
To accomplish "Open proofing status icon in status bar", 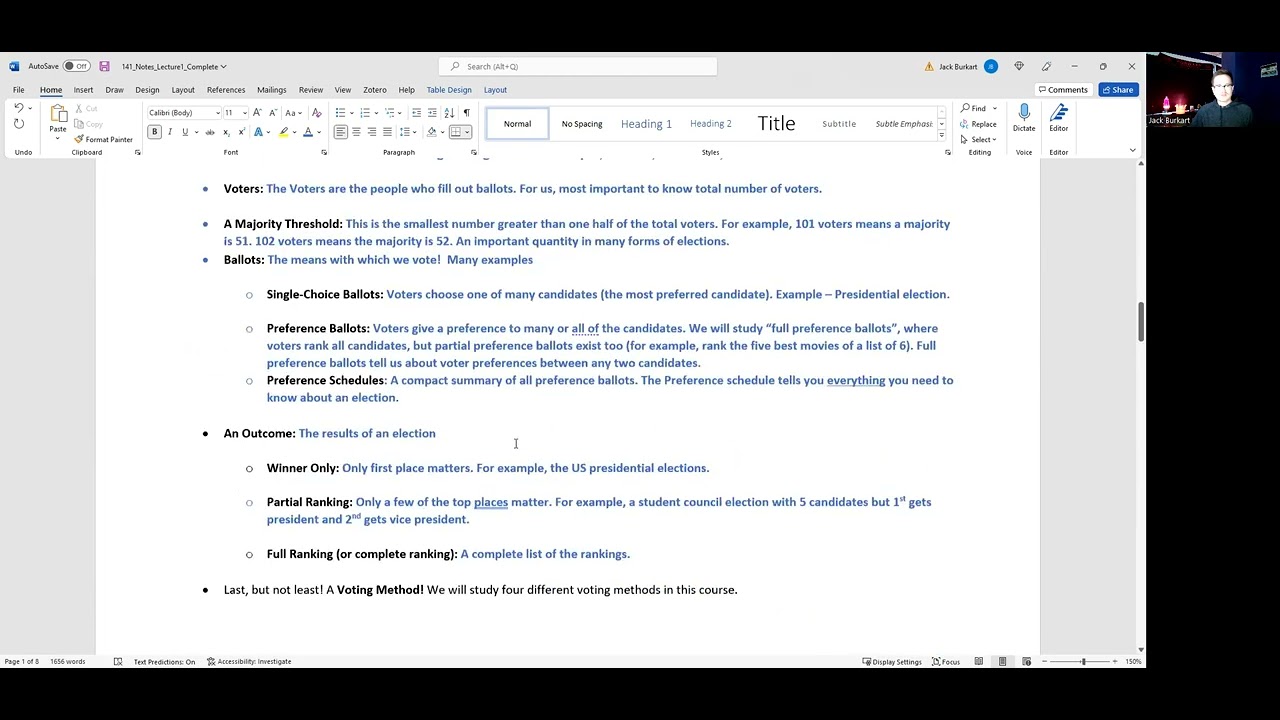I will click(117, 661).
